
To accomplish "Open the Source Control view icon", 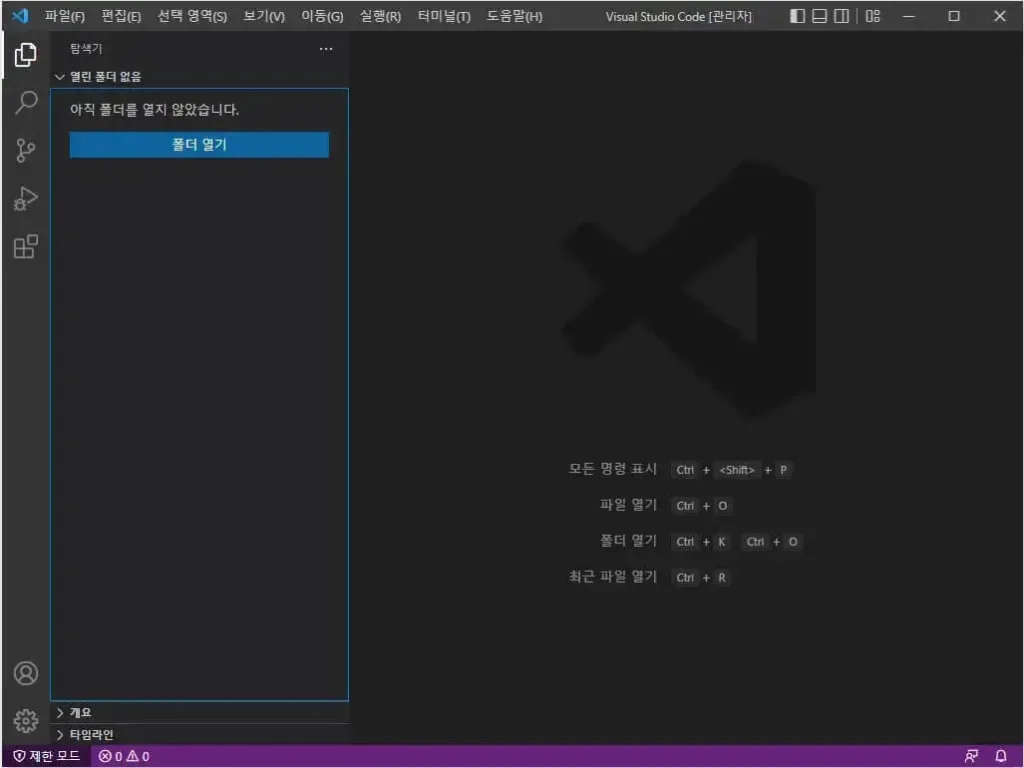I will [x=25, y=150].
